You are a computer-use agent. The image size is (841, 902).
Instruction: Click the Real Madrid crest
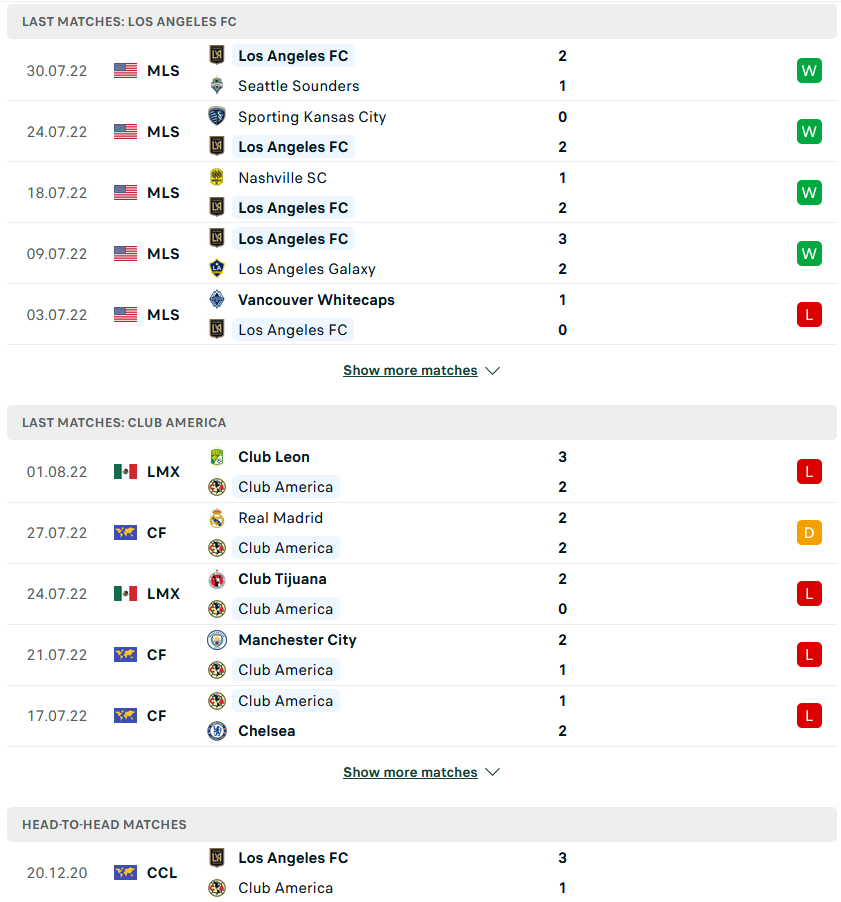(217, 518)
